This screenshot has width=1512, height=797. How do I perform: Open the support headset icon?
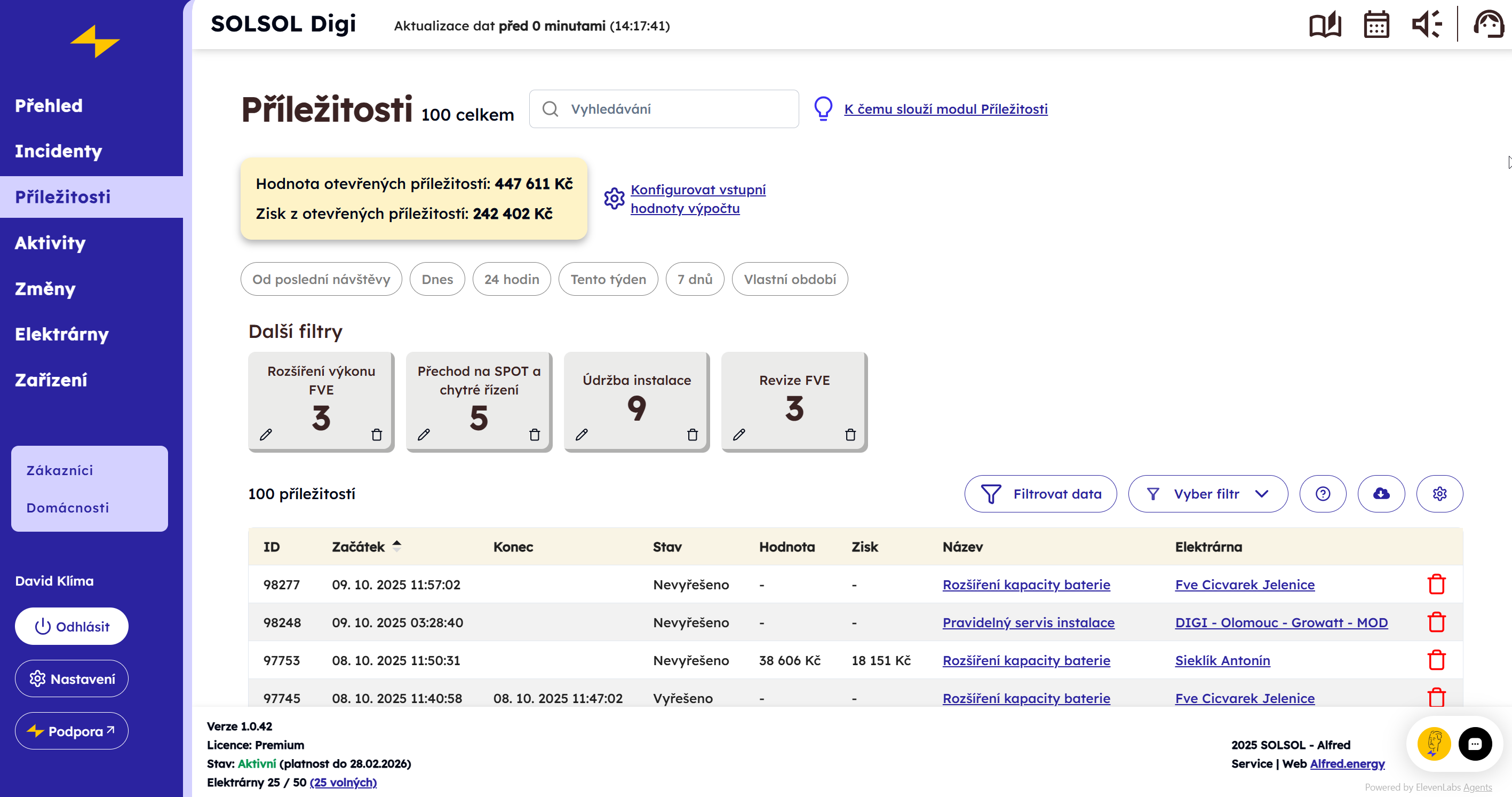pyautogui.click(x=1488, y=25)
